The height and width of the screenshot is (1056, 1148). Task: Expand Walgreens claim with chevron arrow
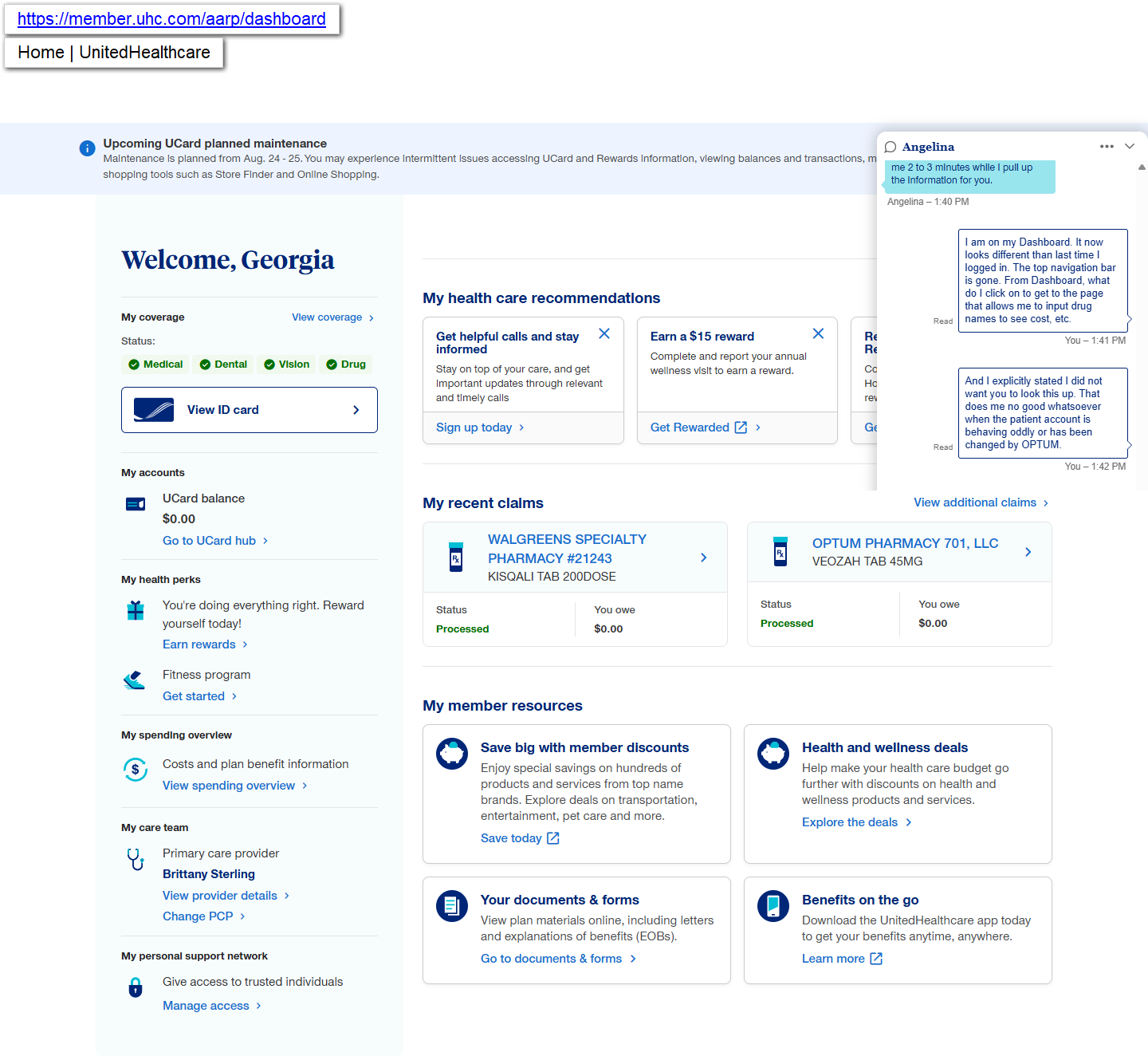coord(703,558)
